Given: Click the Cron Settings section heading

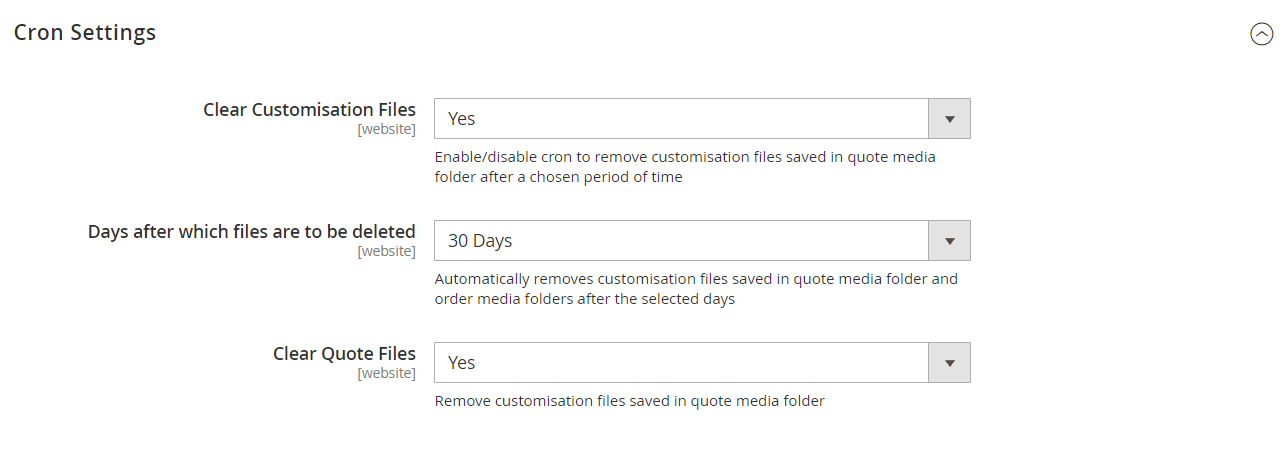Looking at the screenshot, I should [85, 32].
